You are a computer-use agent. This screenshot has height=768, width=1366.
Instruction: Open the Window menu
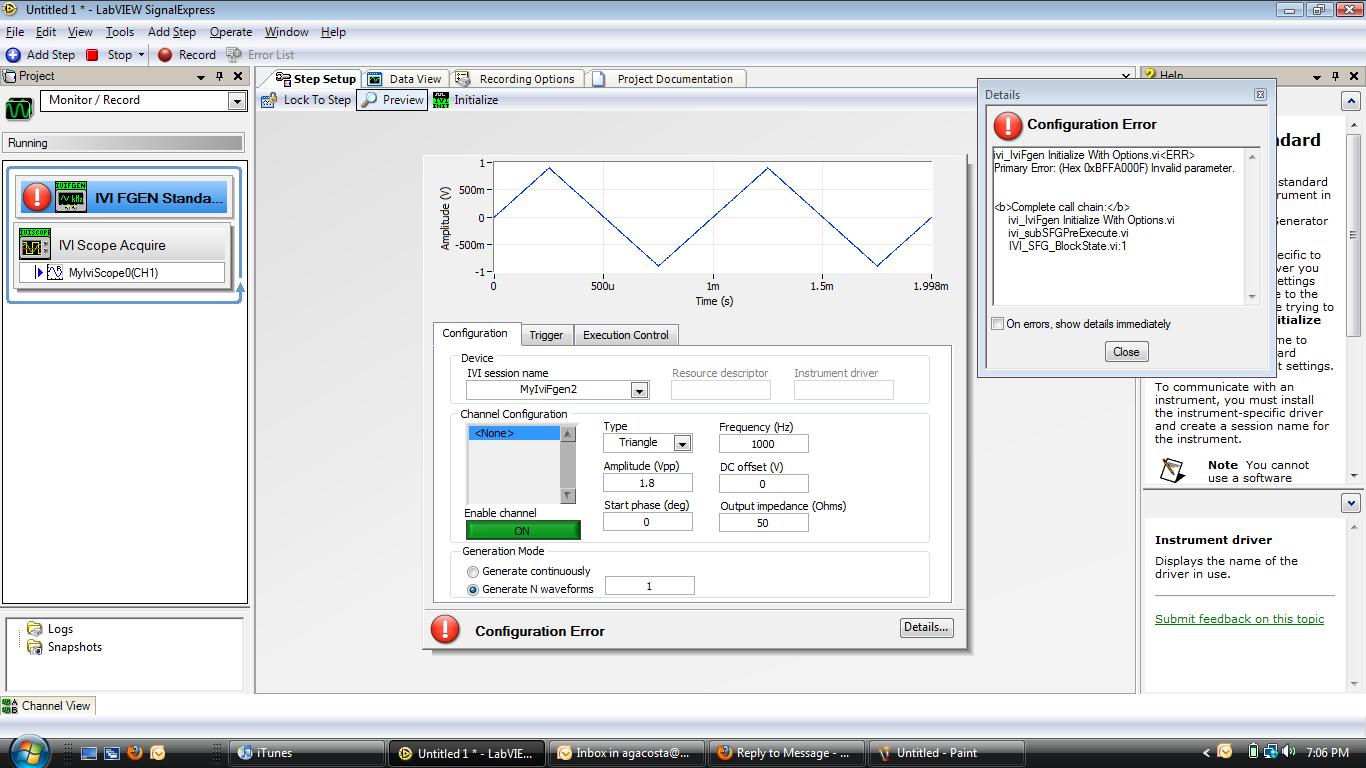pos(286,32)
